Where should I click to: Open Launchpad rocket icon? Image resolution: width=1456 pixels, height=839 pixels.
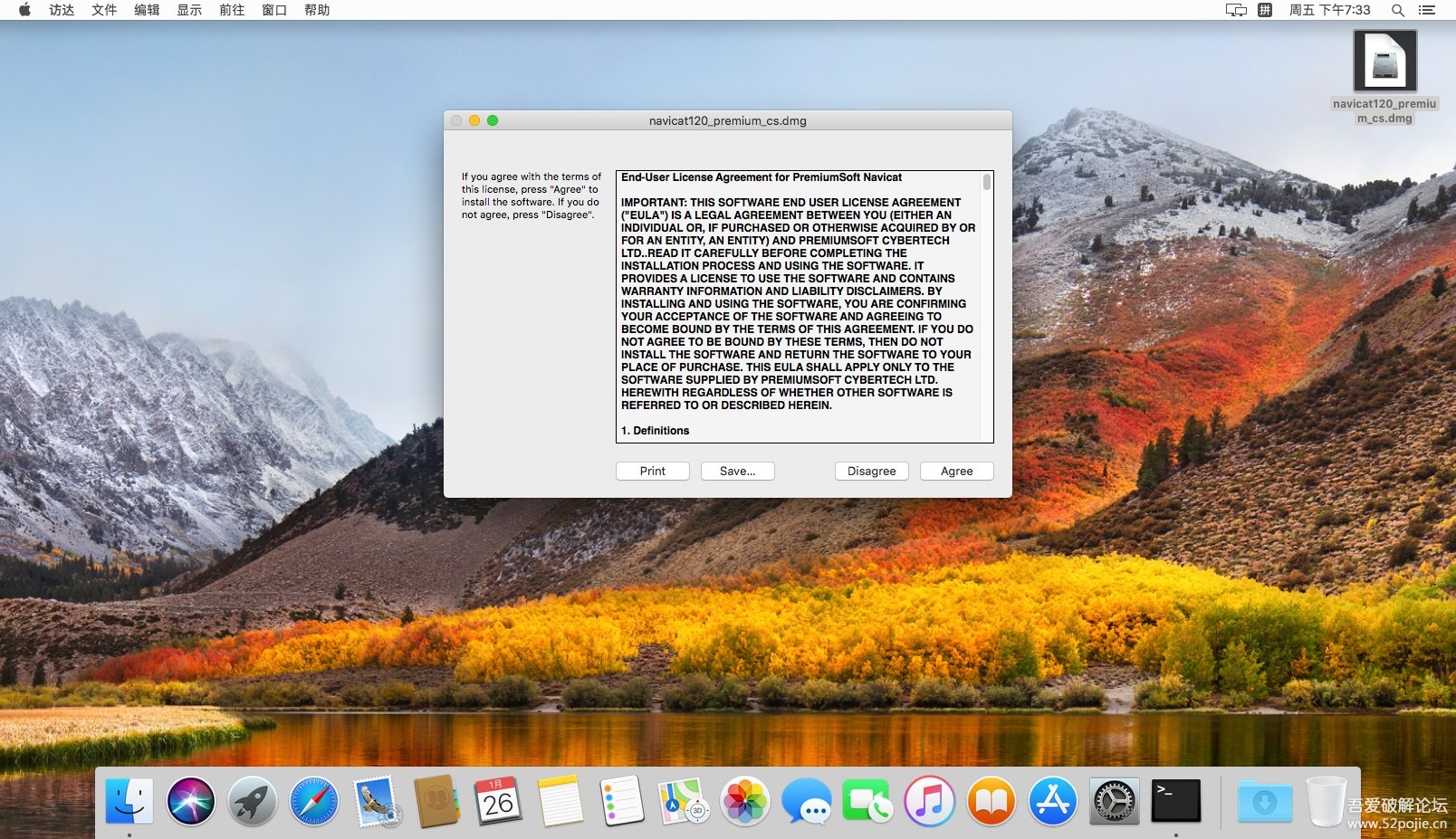252,801
